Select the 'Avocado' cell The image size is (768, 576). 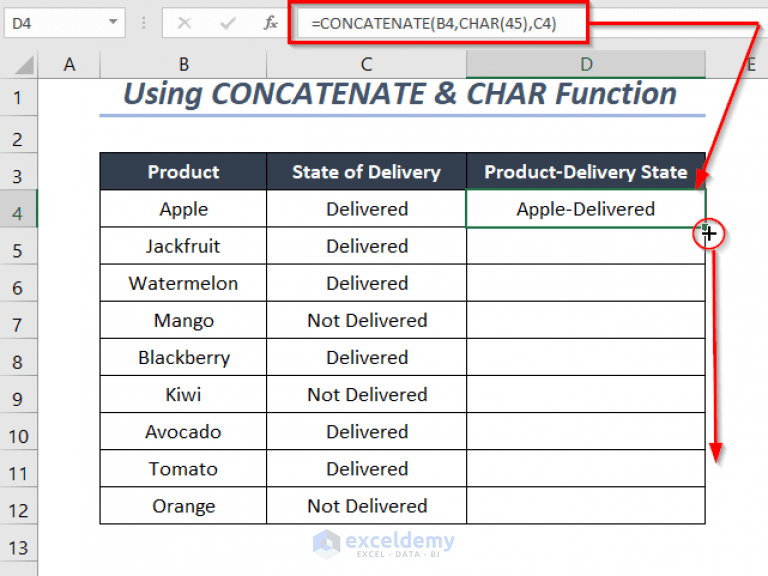(183, 432)
